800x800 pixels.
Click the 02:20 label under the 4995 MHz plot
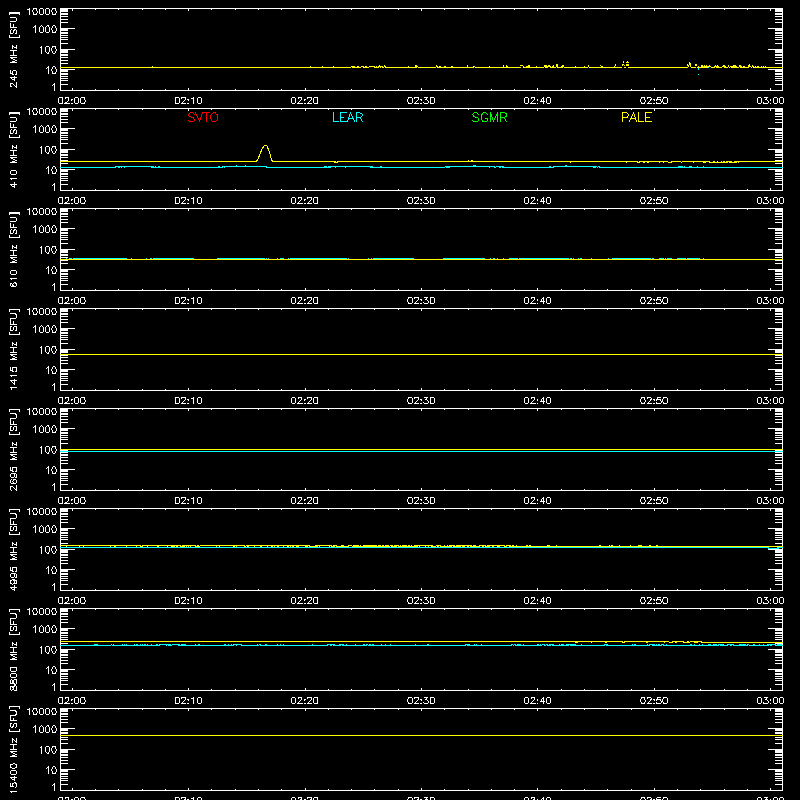pyautogui.click(x=305, y=601)
